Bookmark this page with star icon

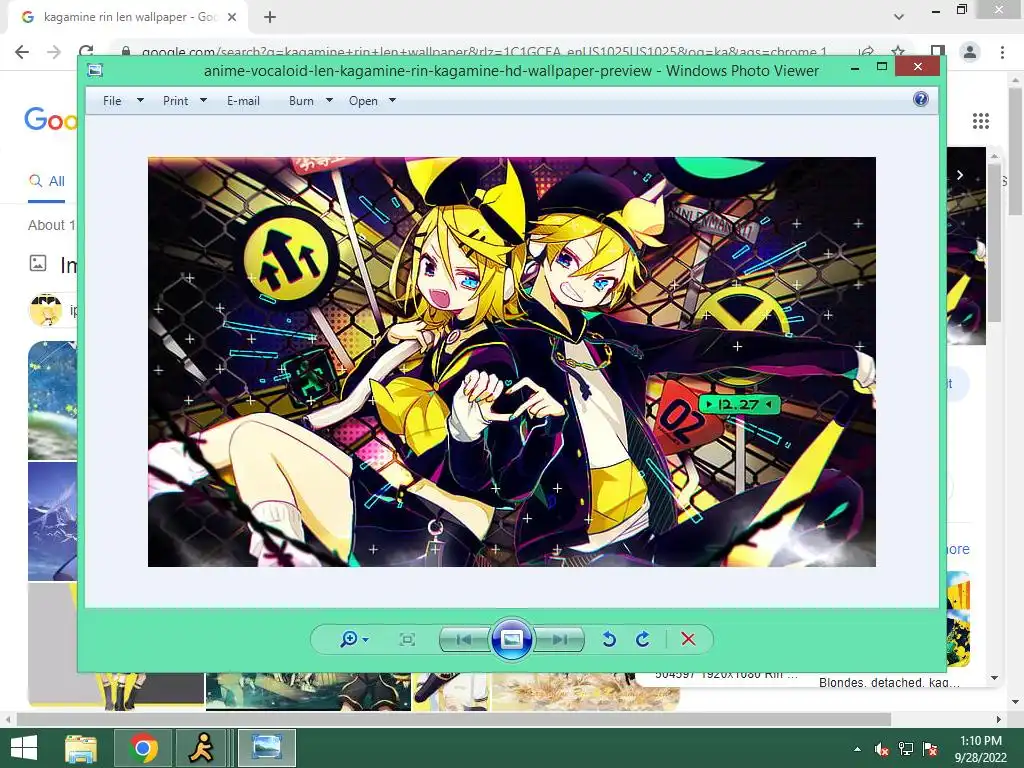pos(898,52)
